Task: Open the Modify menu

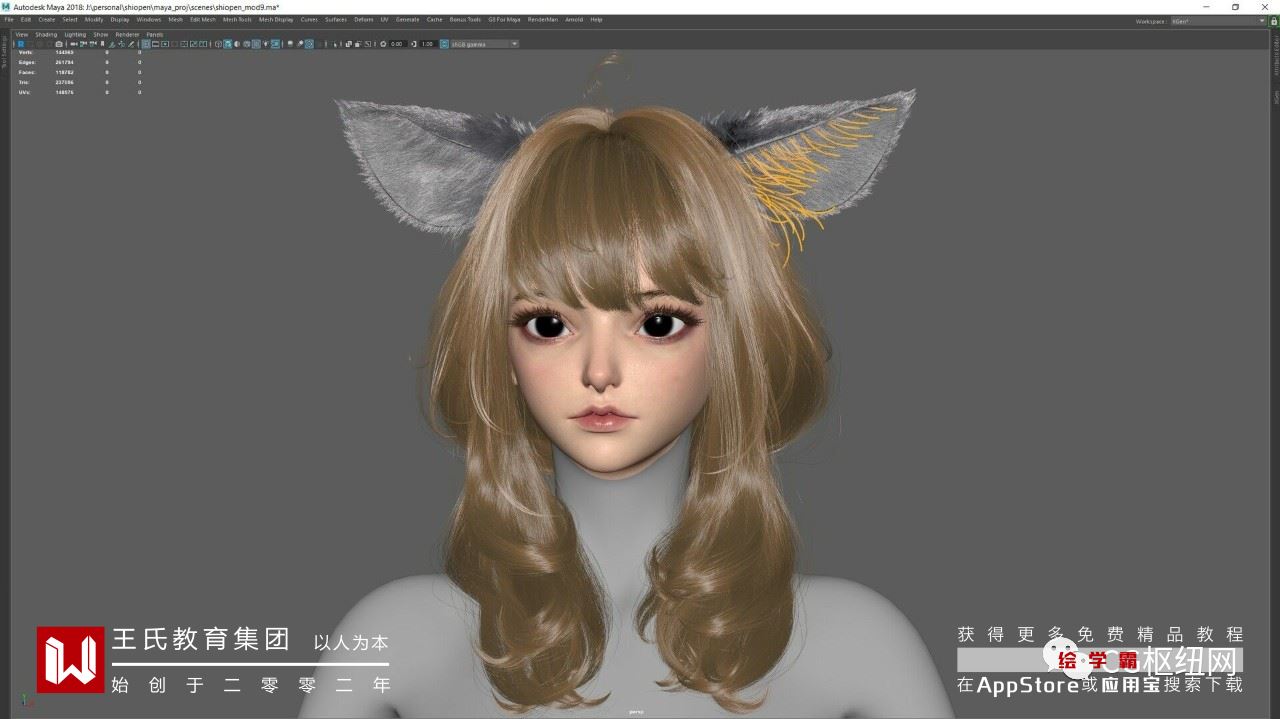Action: 94,19
